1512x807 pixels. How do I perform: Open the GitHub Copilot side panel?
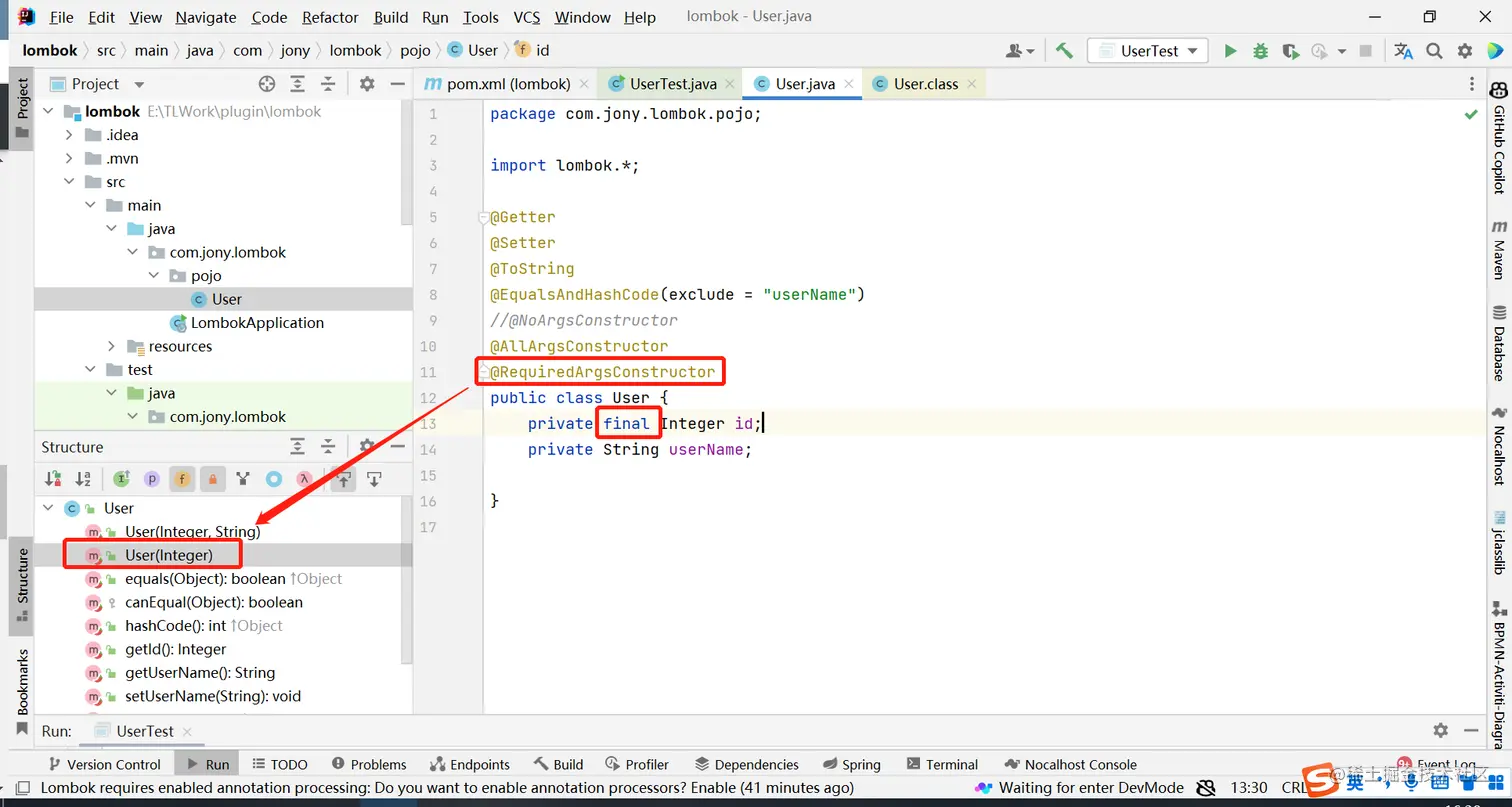(x=1499, y=137)
